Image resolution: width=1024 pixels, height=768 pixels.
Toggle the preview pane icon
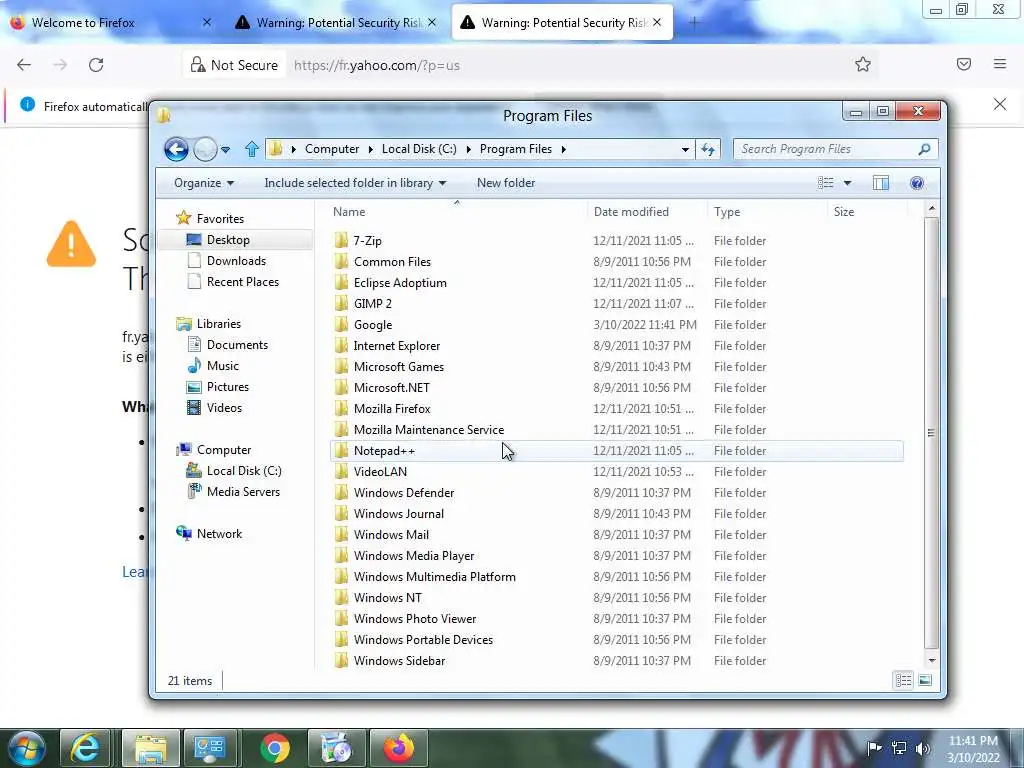(881, 183)
